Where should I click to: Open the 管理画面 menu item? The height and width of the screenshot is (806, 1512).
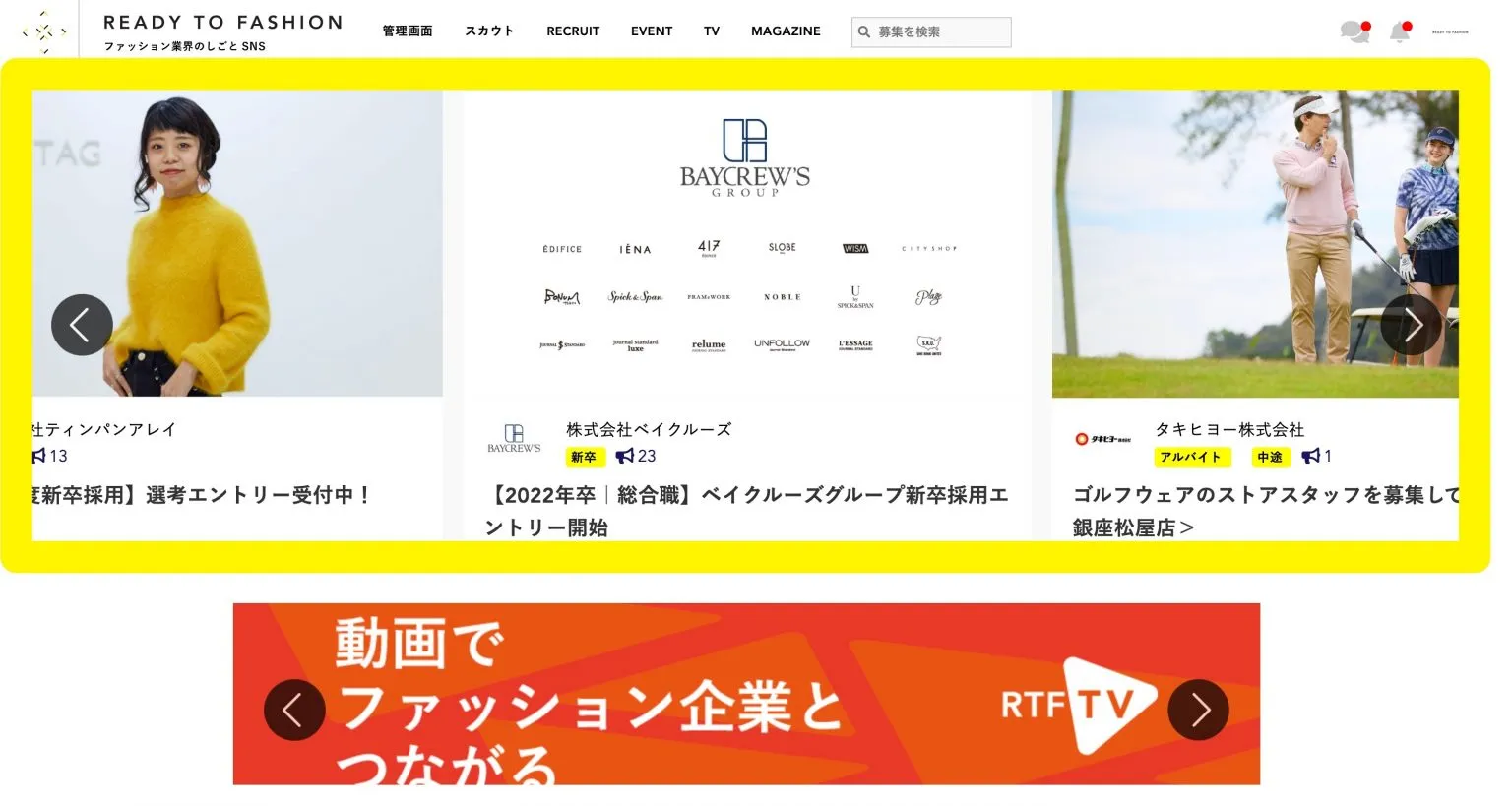tap(408, 31)
